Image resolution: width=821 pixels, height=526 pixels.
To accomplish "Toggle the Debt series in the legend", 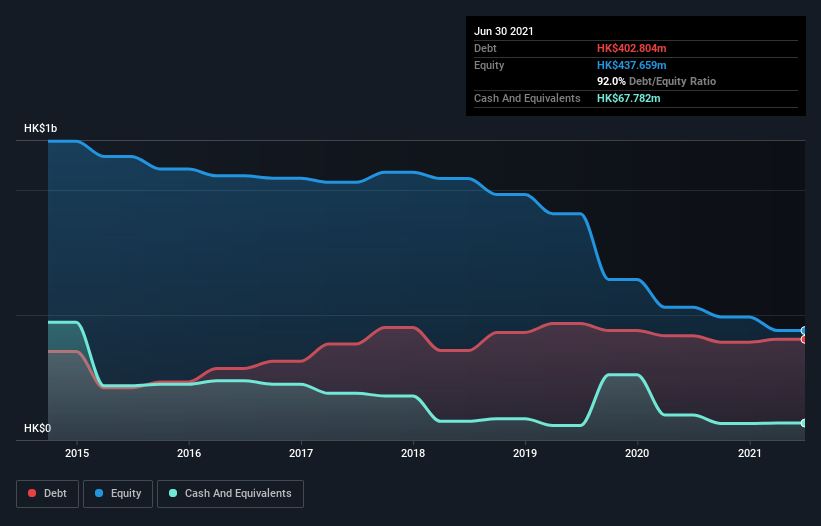I will 47,494.
